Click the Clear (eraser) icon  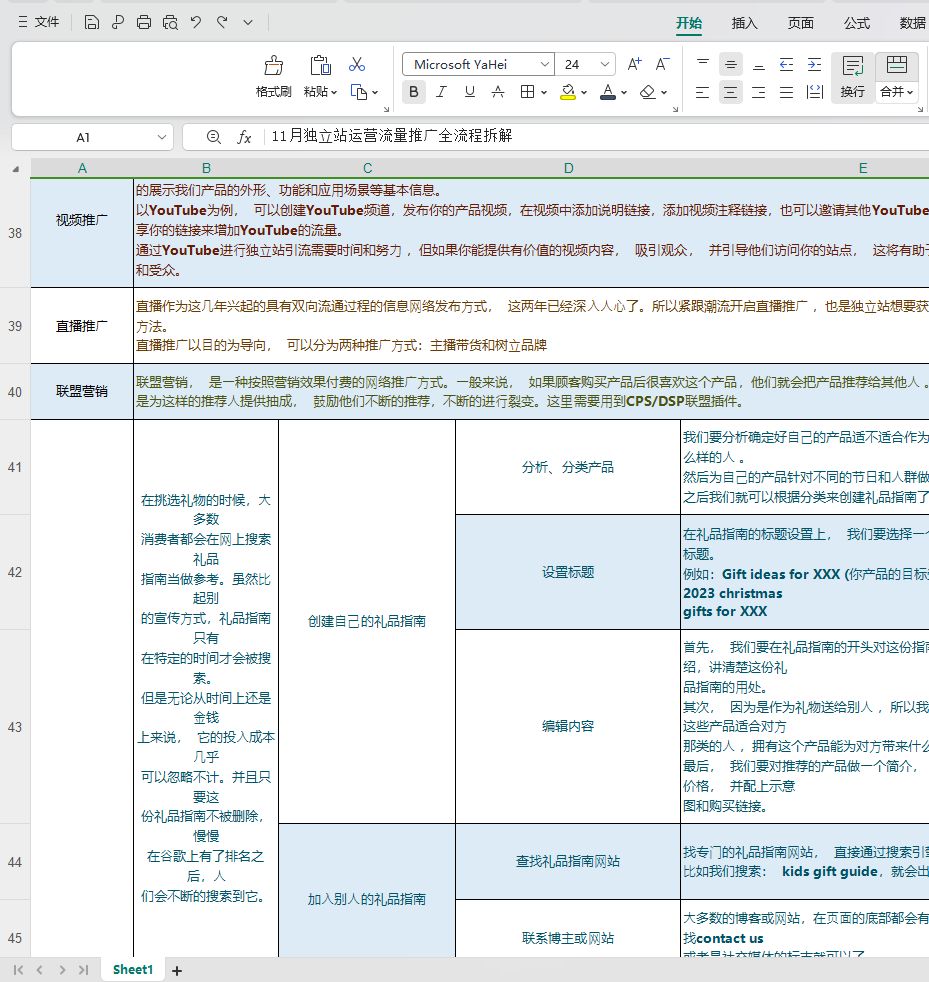[x=648, y=92]
